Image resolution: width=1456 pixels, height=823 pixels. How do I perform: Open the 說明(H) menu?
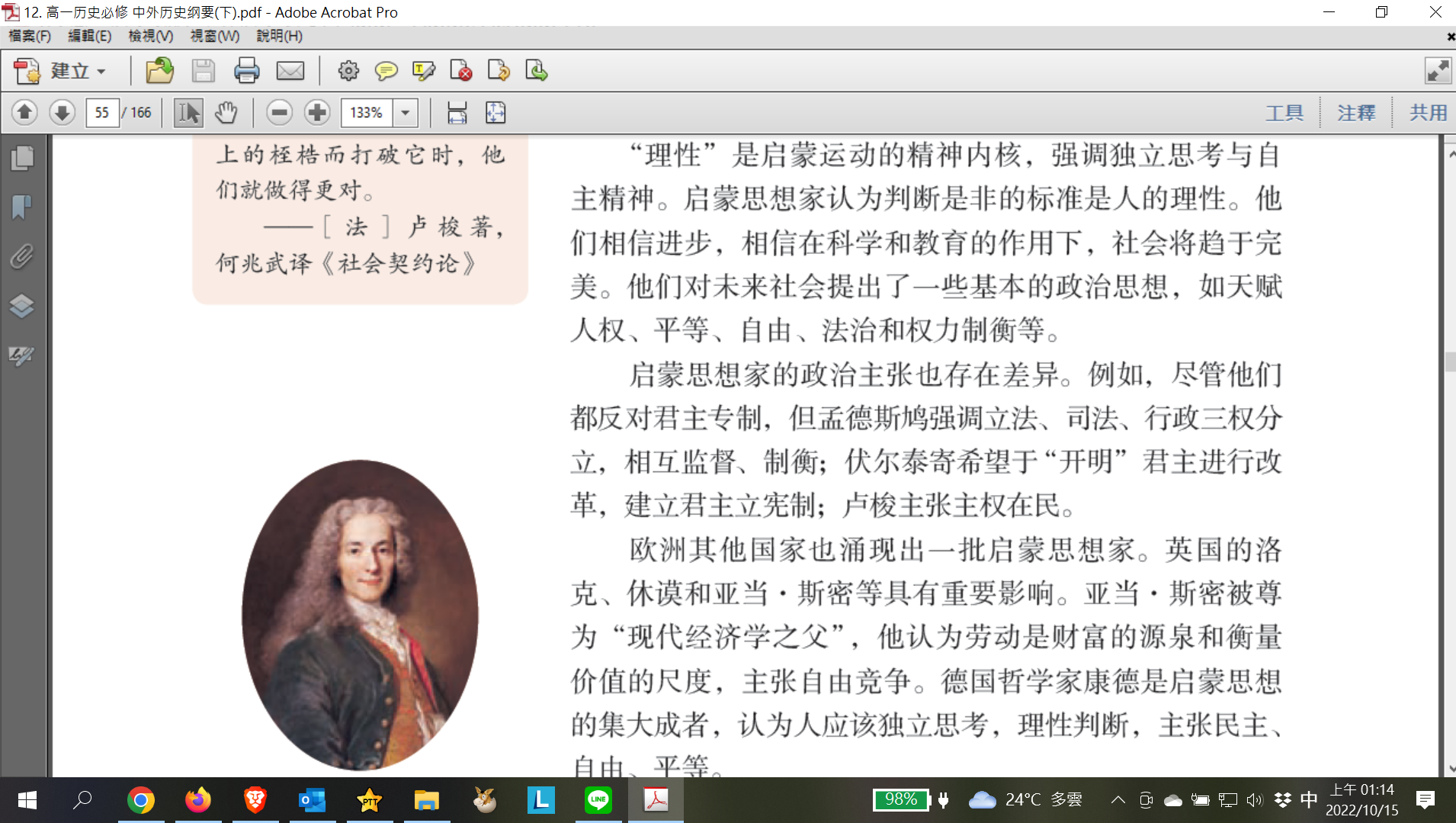[x=279, y=36]
